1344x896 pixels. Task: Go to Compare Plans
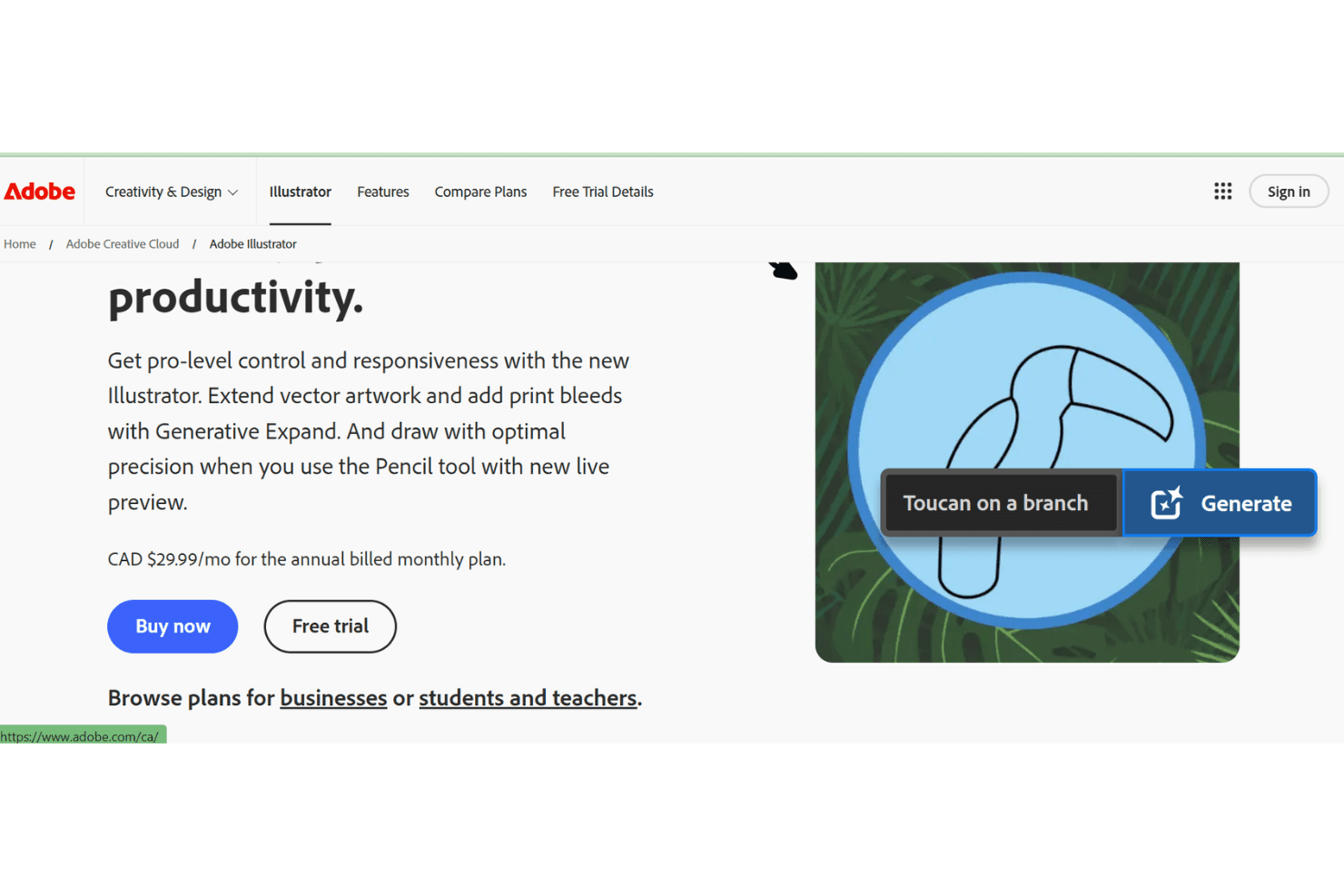(x=480, y=192)
